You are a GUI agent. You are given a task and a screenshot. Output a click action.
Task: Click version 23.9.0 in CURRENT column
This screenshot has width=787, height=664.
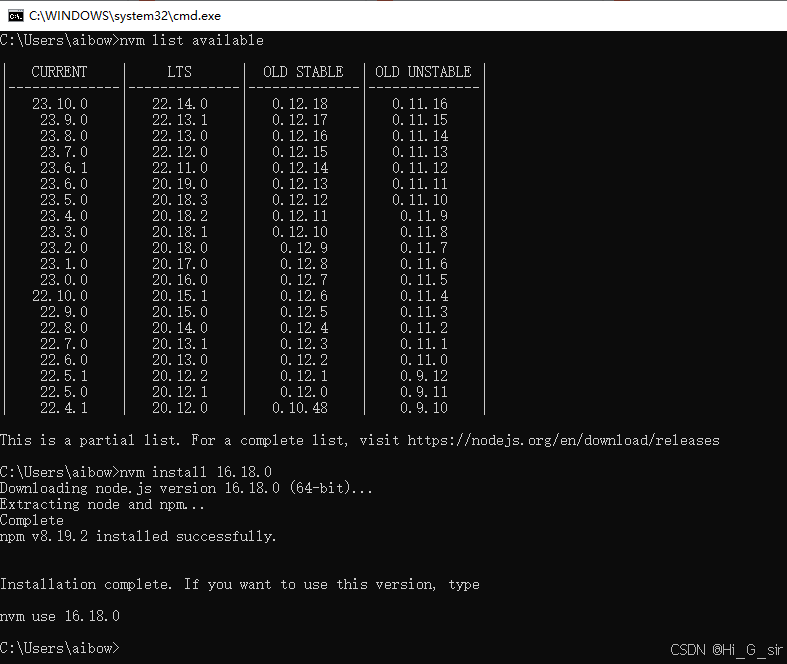(64, 120)
